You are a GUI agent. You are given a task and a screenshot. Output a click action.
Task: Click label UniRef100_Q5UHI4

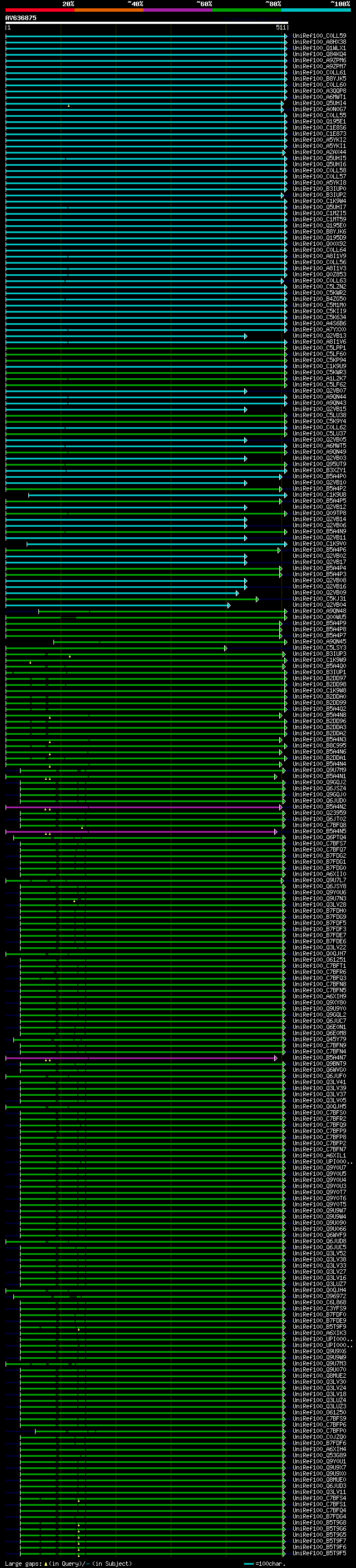(x=319, y=103)
